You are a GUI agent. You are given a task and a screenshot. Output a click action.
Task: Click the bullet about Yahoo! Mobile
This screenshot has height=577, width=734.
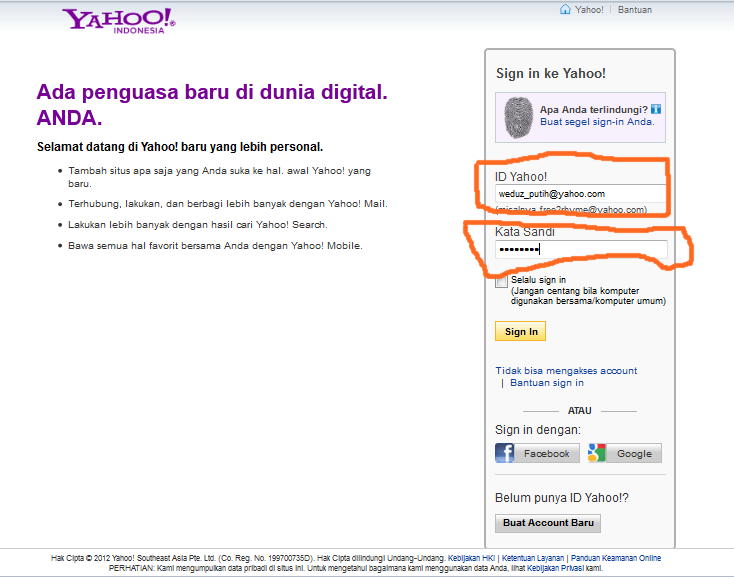click(x=215, y=246)
